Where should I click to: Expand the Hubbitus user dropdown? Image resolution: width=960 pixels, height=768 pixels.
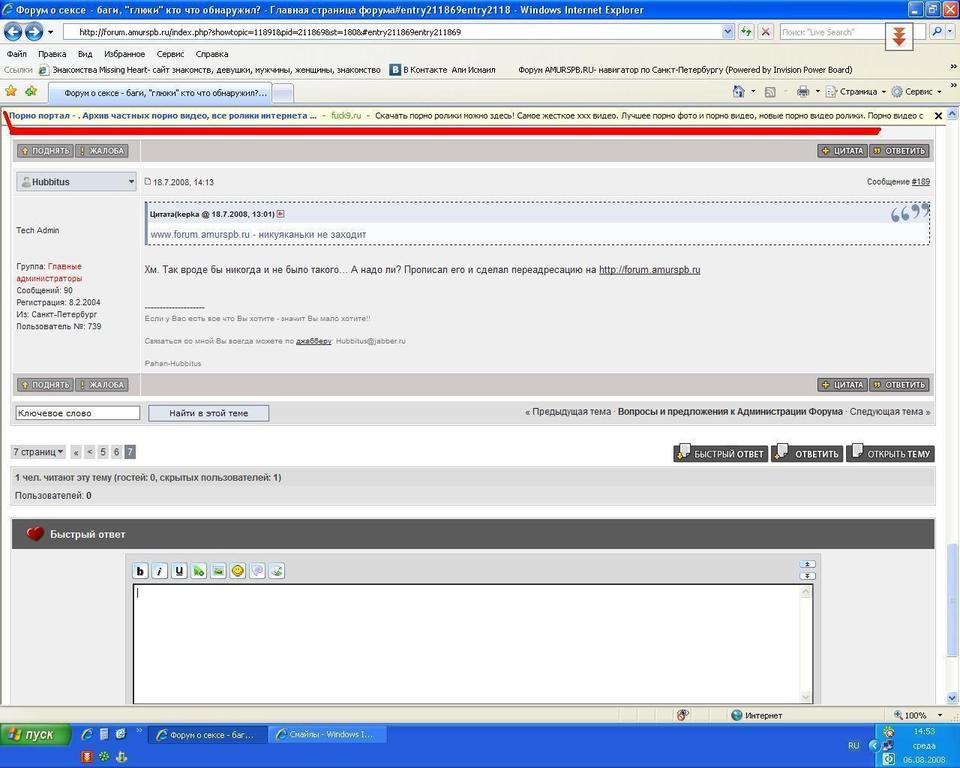point(131,182)
